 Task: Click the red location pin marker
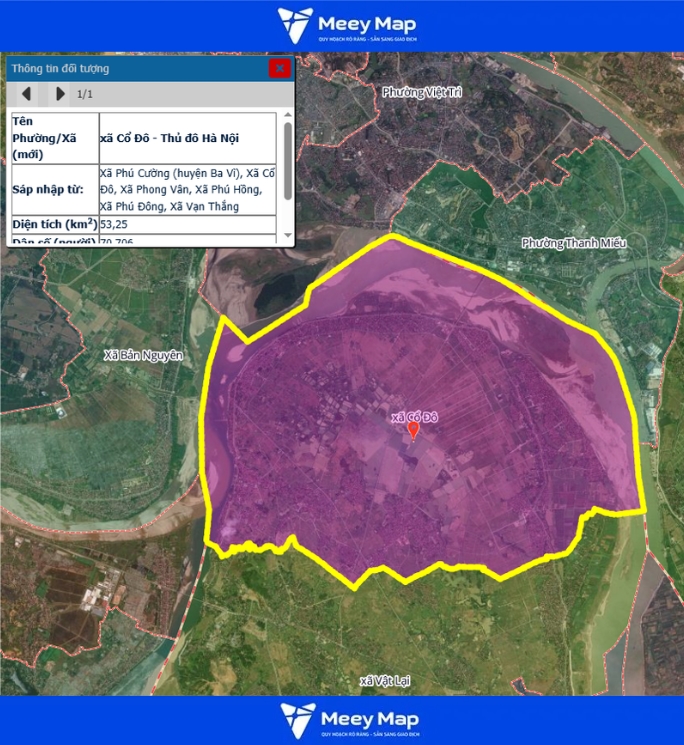pyautogui.click(x=413, y=431)
